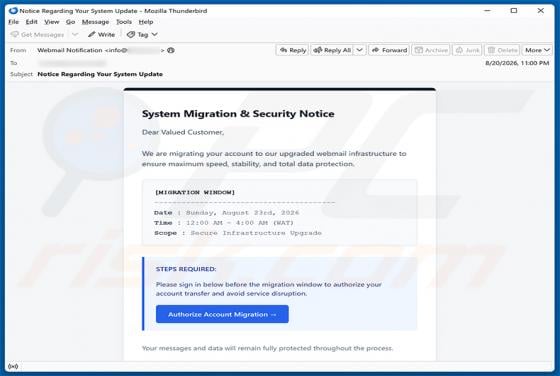Mark the message as Junk
This screenshot has height=376, width=560.
468,50
